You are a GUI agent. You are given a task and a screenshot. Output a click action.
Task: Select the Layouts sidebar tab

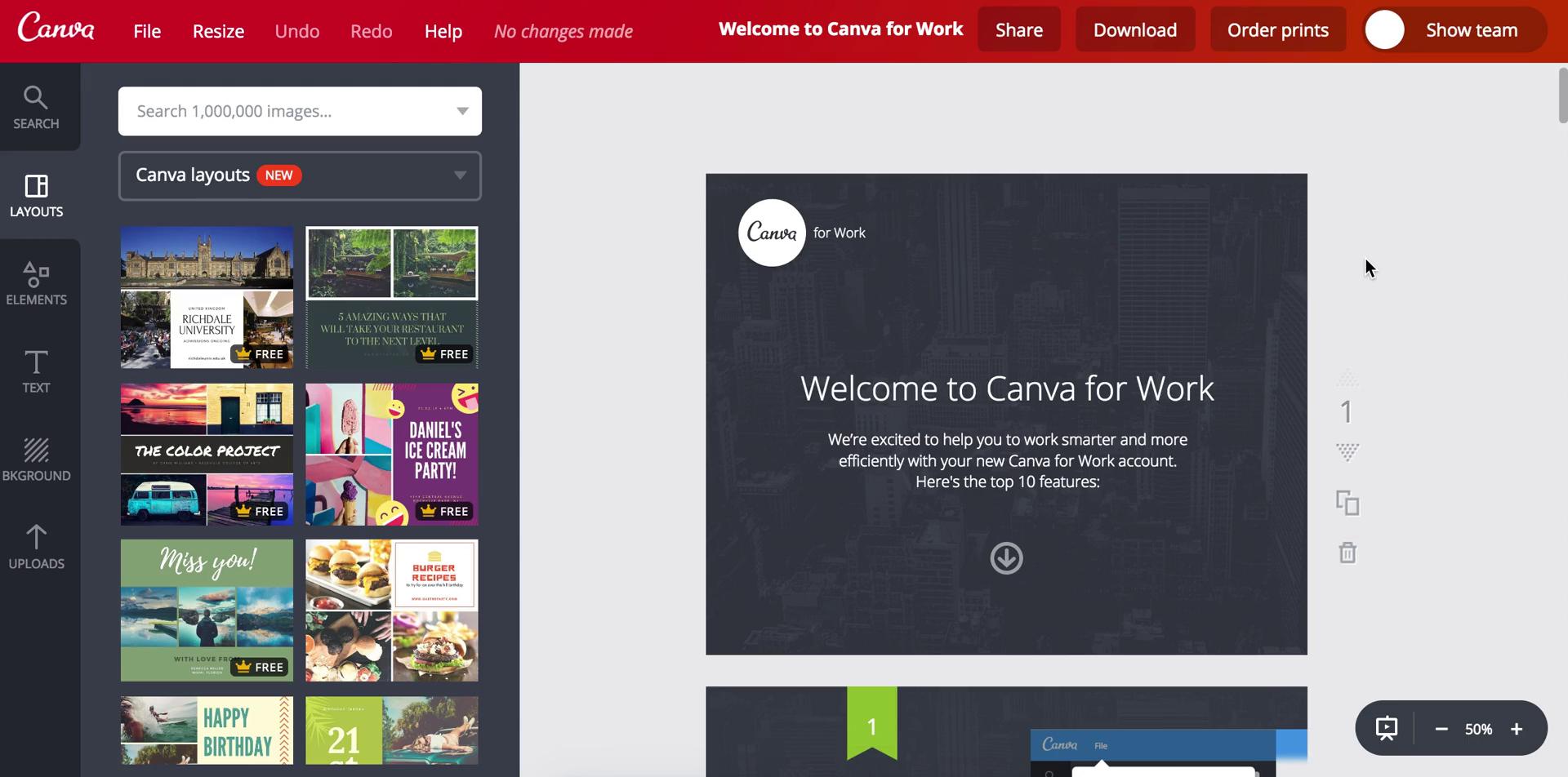click(37, 196)
